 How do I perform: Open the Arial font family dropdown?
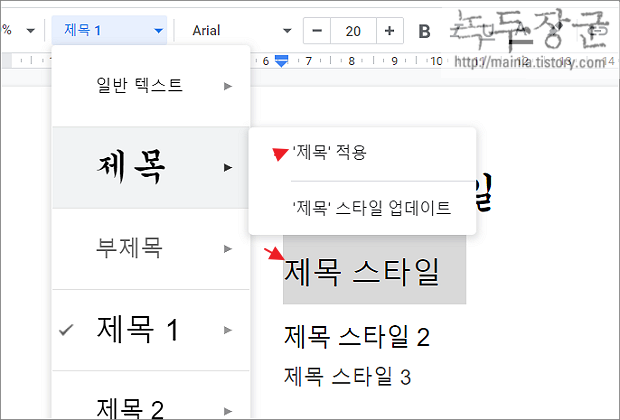pos(241,30)
